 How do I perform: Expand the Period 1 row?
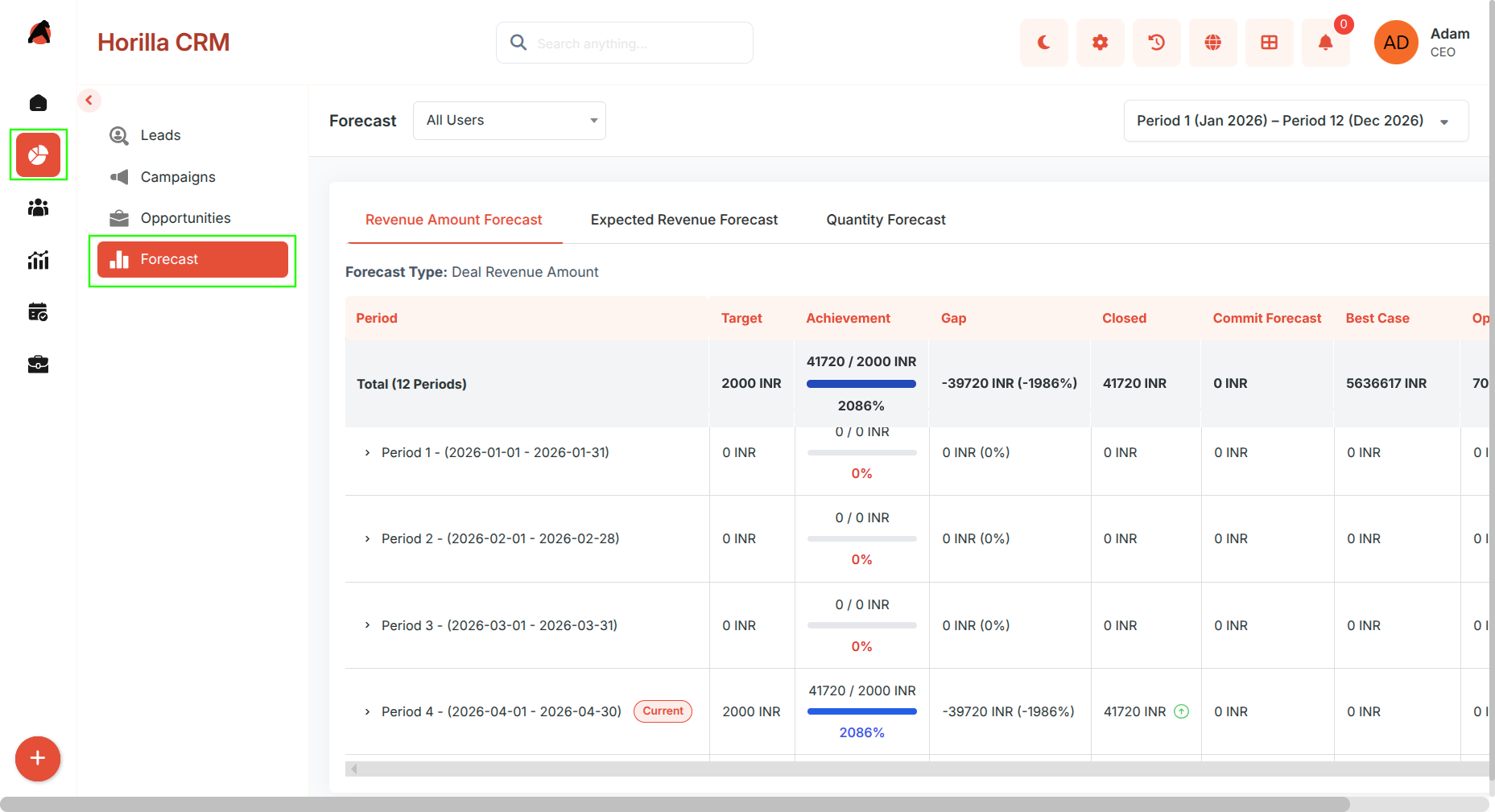click(367, 453)
